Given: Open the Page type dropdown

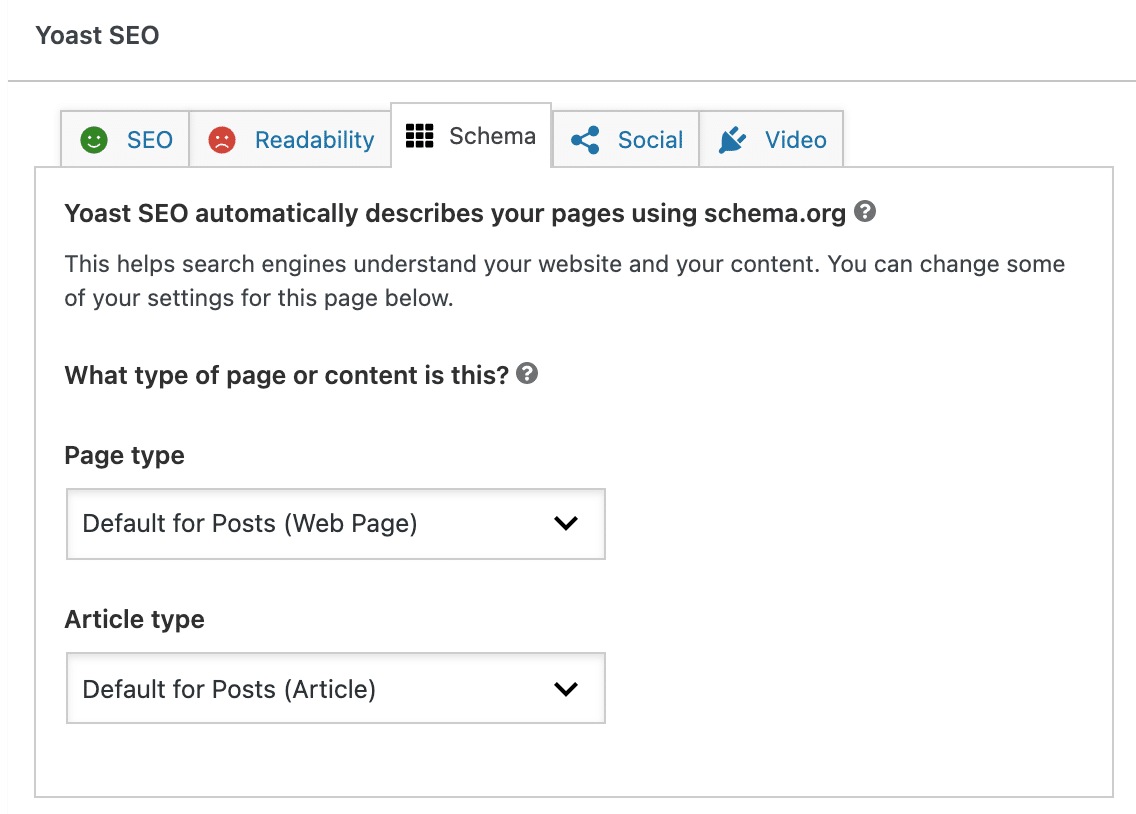Looking at the screenshot, I should (335, 523).
